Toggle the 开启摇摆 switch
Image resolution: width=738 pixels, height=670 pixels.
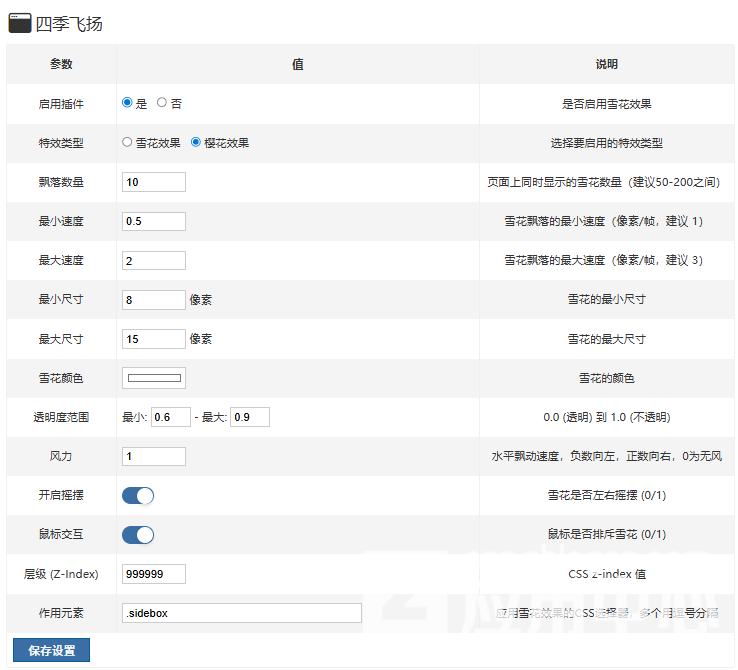click(138, 495)
